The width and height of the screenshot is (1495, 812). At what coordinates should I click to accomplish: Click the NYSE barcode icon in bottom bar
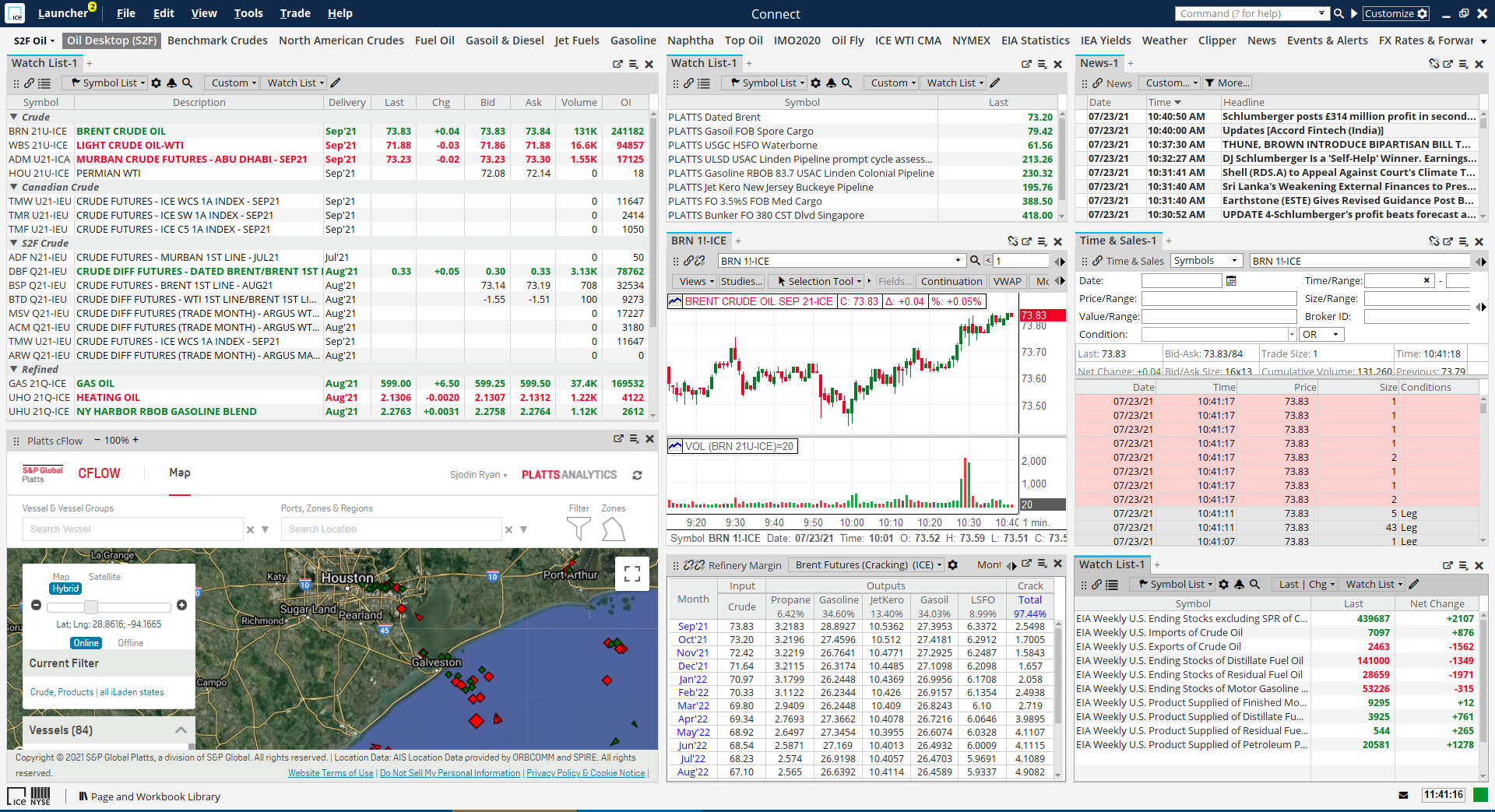(x=40, y=796)
